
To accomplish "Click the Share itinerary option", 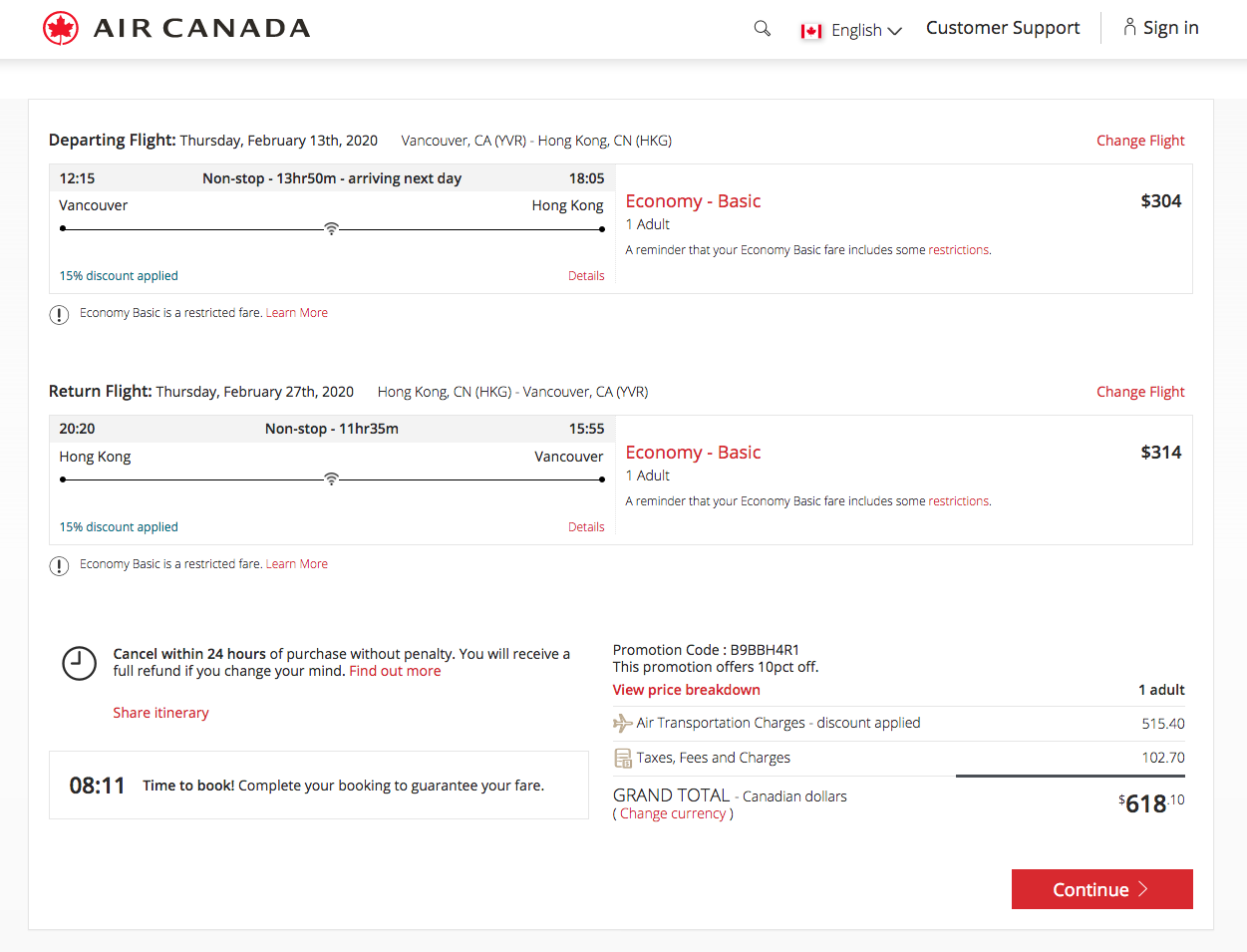I will click(x=160, y=712).
